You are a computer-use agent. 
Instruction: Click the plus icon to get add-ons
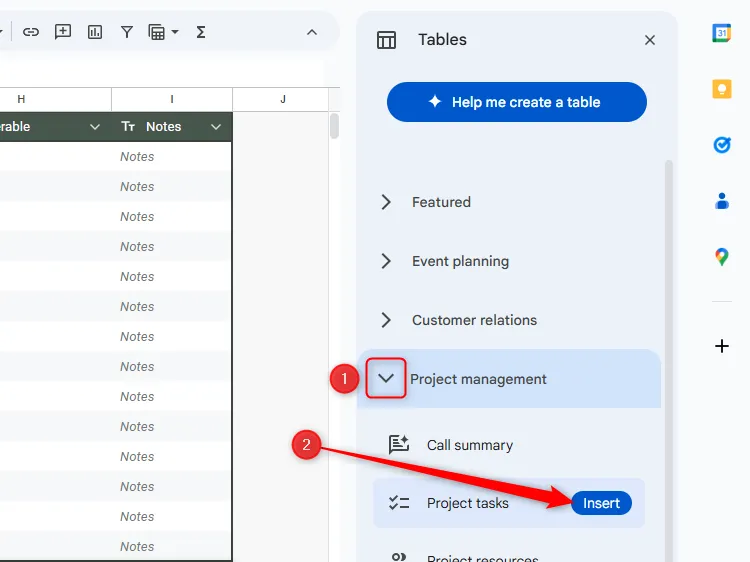721,346
